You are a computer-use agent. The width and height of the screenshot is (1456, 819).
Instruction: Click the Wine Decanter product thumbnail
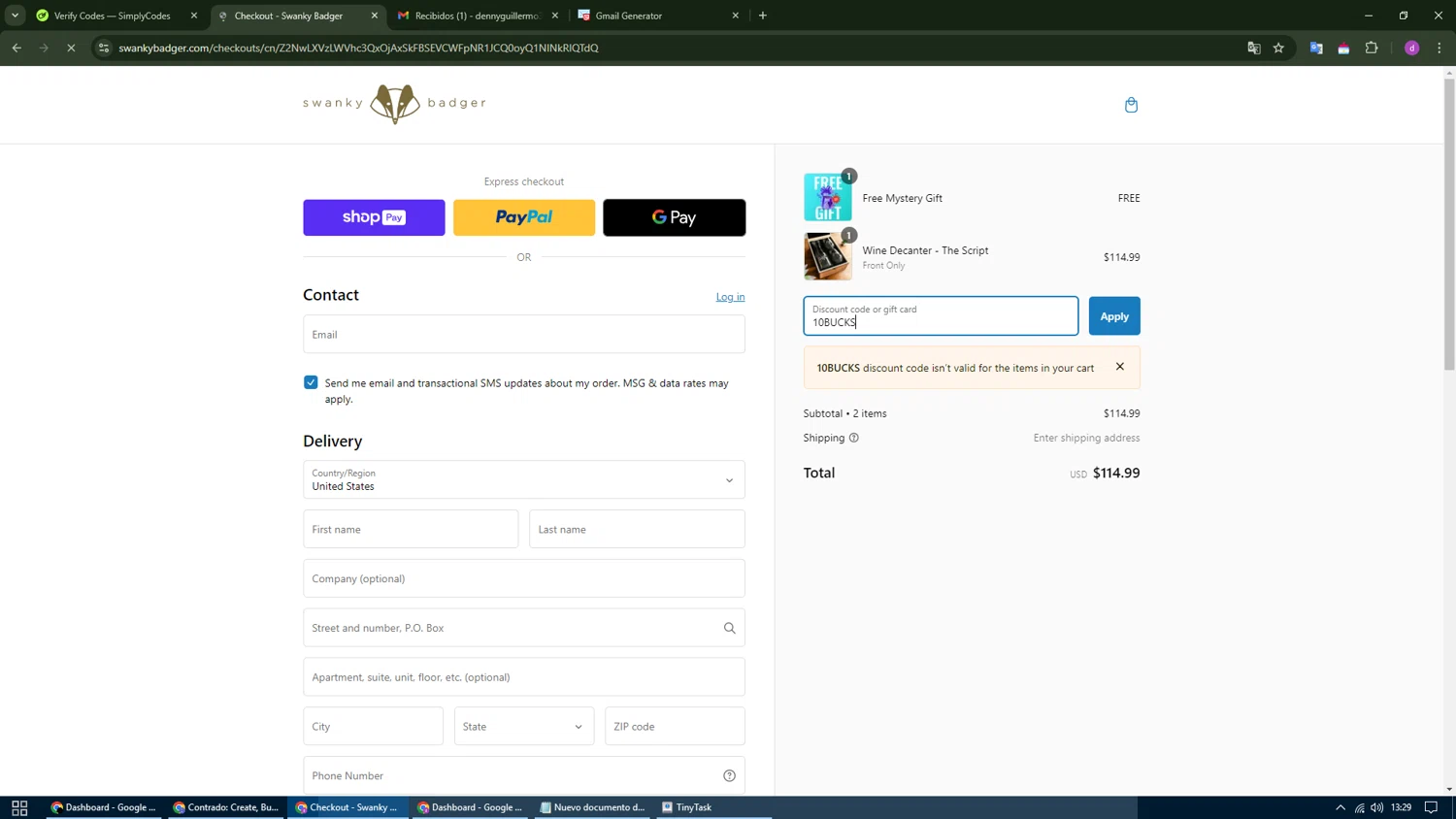(x=828, y=256)
